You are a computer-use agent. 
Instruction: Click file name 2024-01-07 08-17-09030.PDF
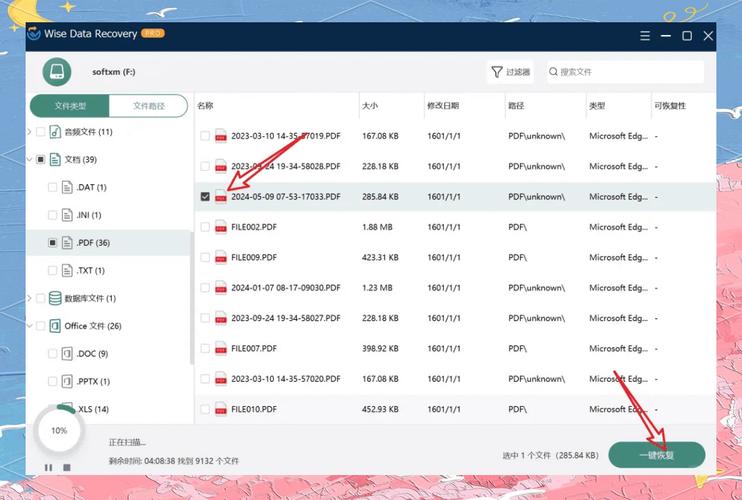tap(286, 288)
